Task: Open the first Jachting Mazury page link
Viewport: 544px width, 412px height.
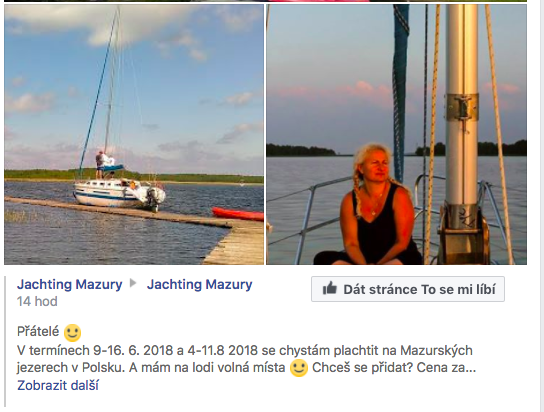Action: point(69,284)
